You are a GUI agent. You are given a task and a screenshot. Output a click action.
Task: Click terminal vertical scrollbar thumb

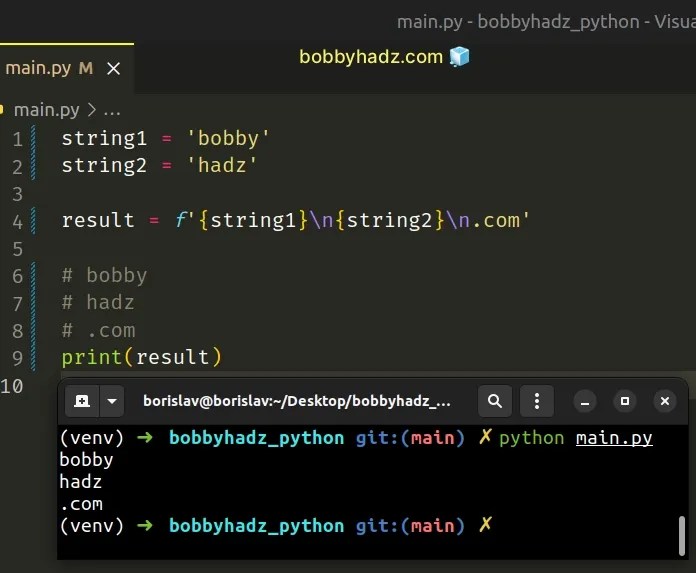click(x=682, y=535)
